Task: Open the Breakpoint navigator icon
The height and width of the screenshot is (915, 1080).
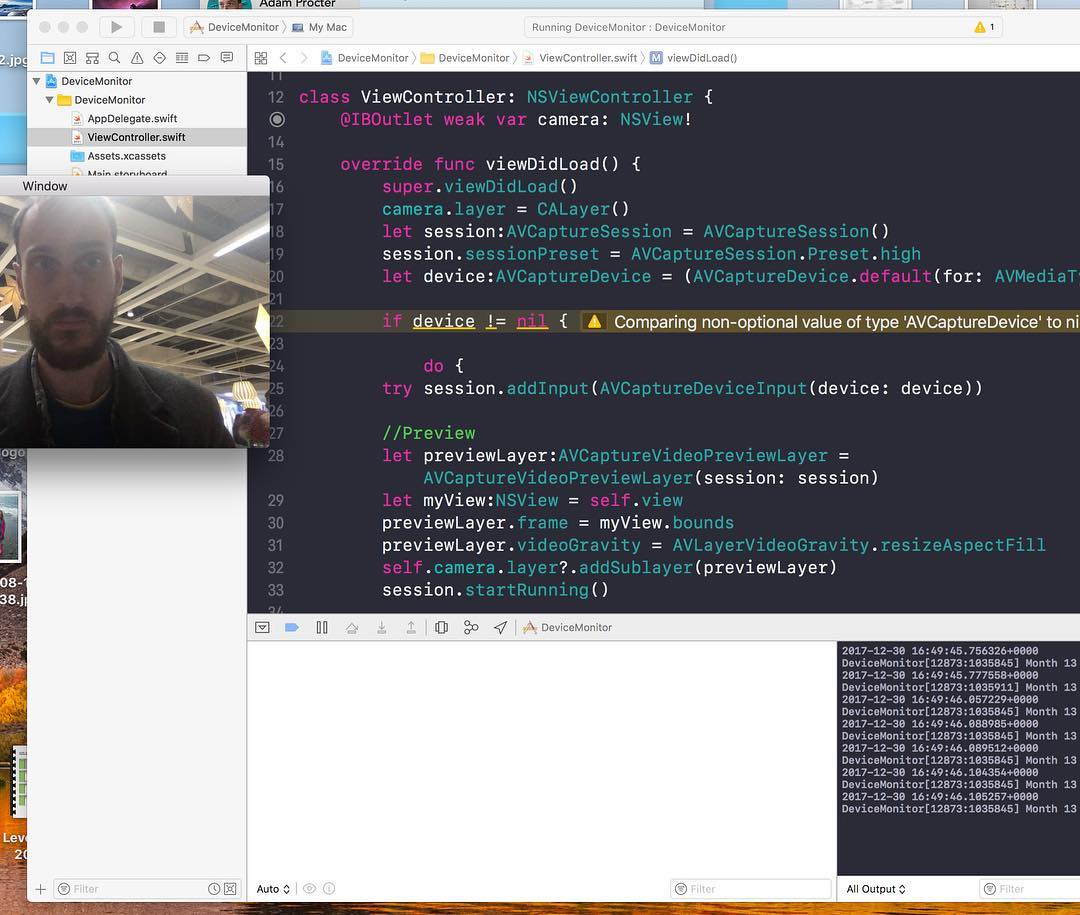Action: point(204,58)
